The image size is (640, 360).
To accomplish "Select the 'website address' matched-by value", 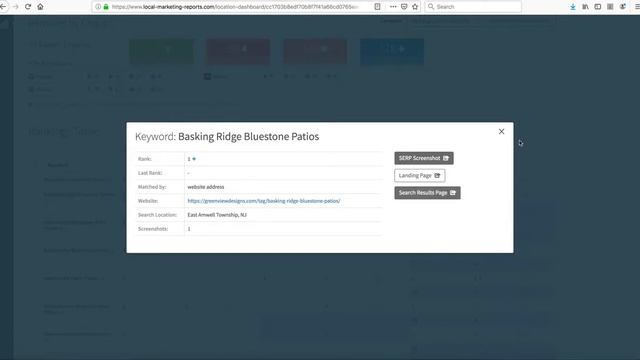I will click(x=206, y=187).
